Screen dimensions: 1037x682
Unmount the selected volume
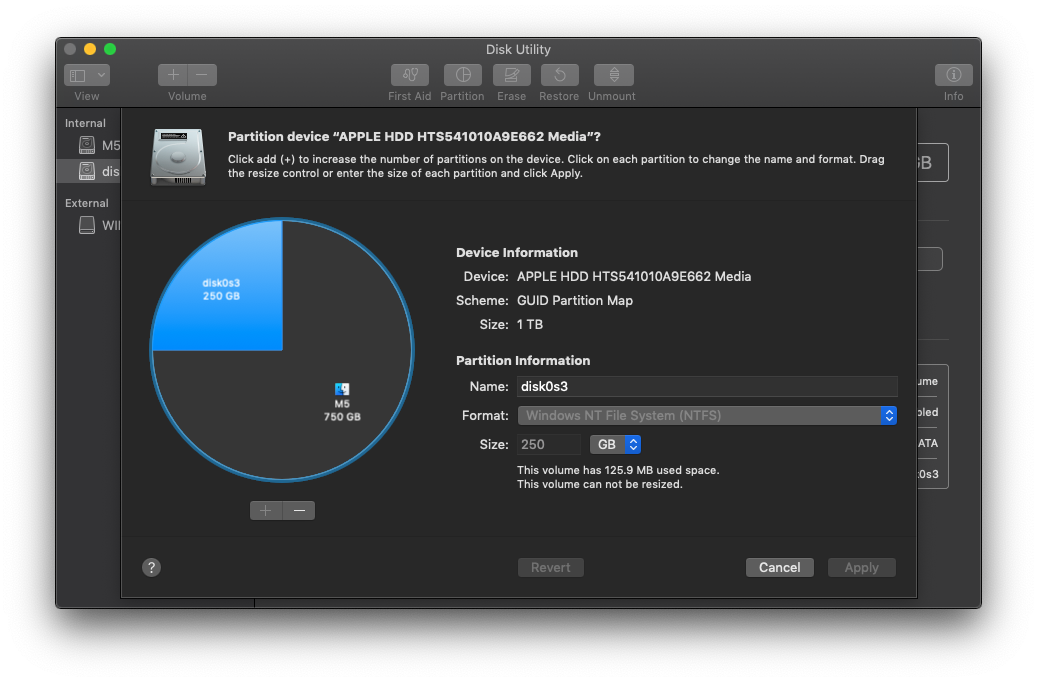pos(613,75)
